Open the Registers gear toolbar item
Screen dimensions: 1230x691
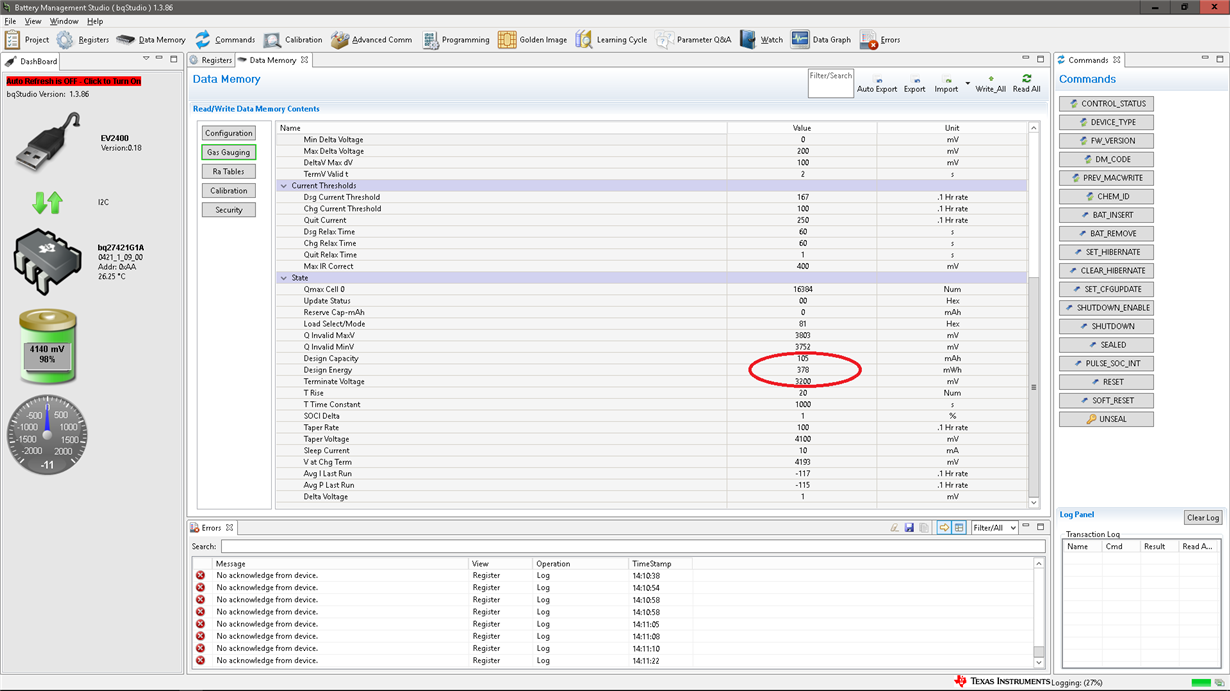point(83,40)
